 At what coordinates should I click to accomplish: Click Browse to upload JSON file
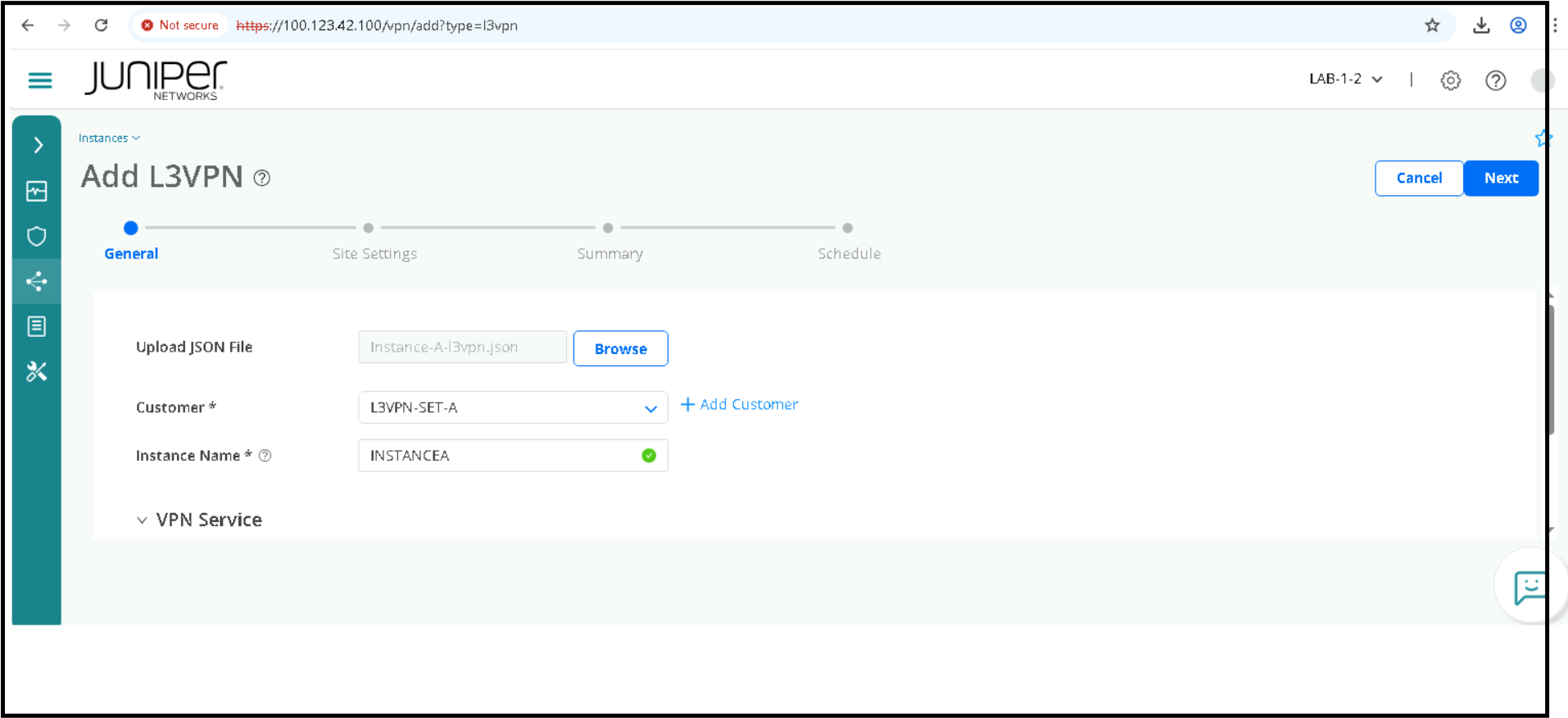(620, 348)
